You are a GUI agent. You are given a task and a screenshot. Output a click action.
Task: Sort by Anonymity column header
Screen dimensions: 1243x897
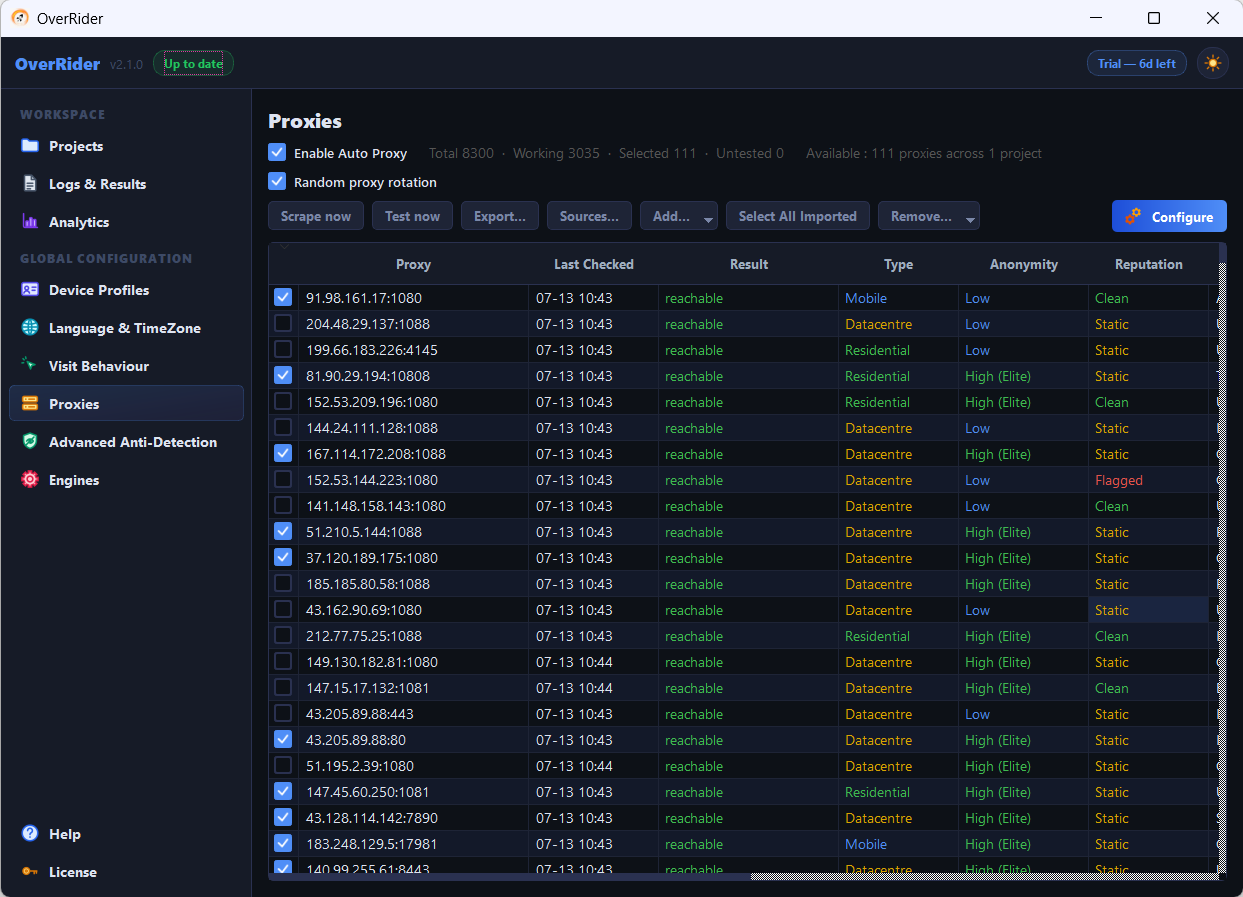click(x=1024, y=264)
